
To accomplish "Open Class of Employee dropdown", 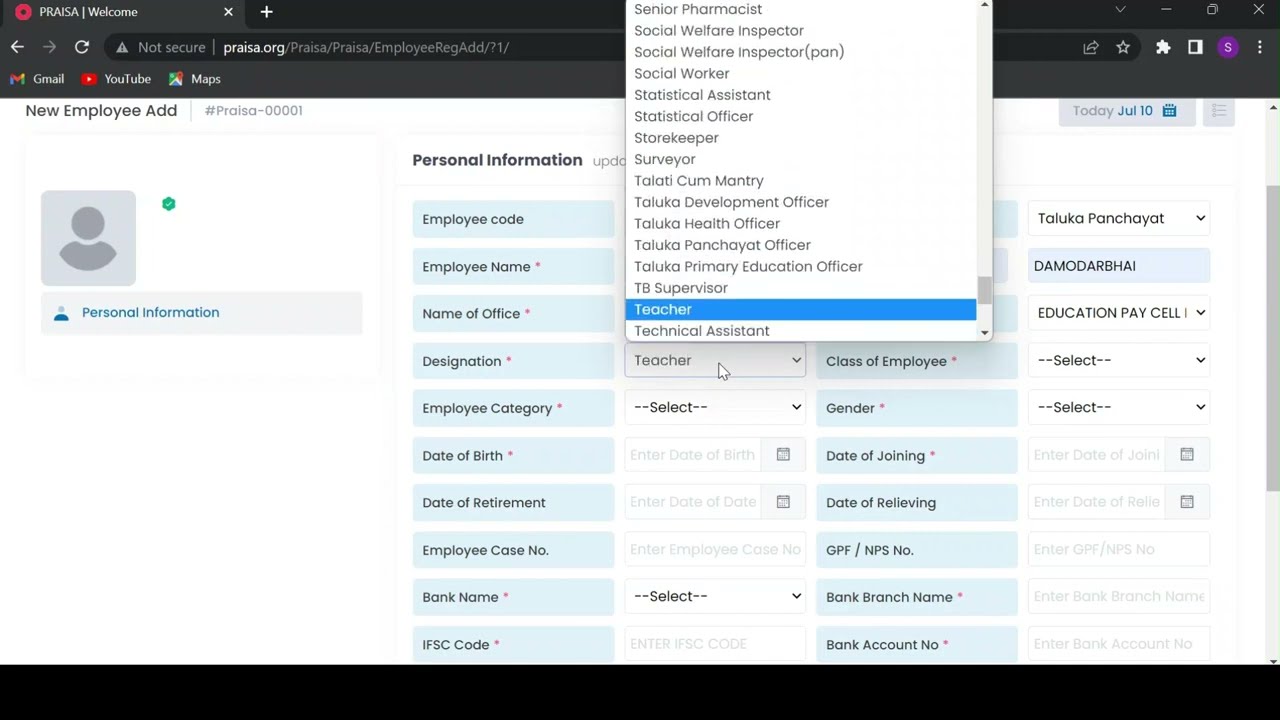I will pos(1119,360).
